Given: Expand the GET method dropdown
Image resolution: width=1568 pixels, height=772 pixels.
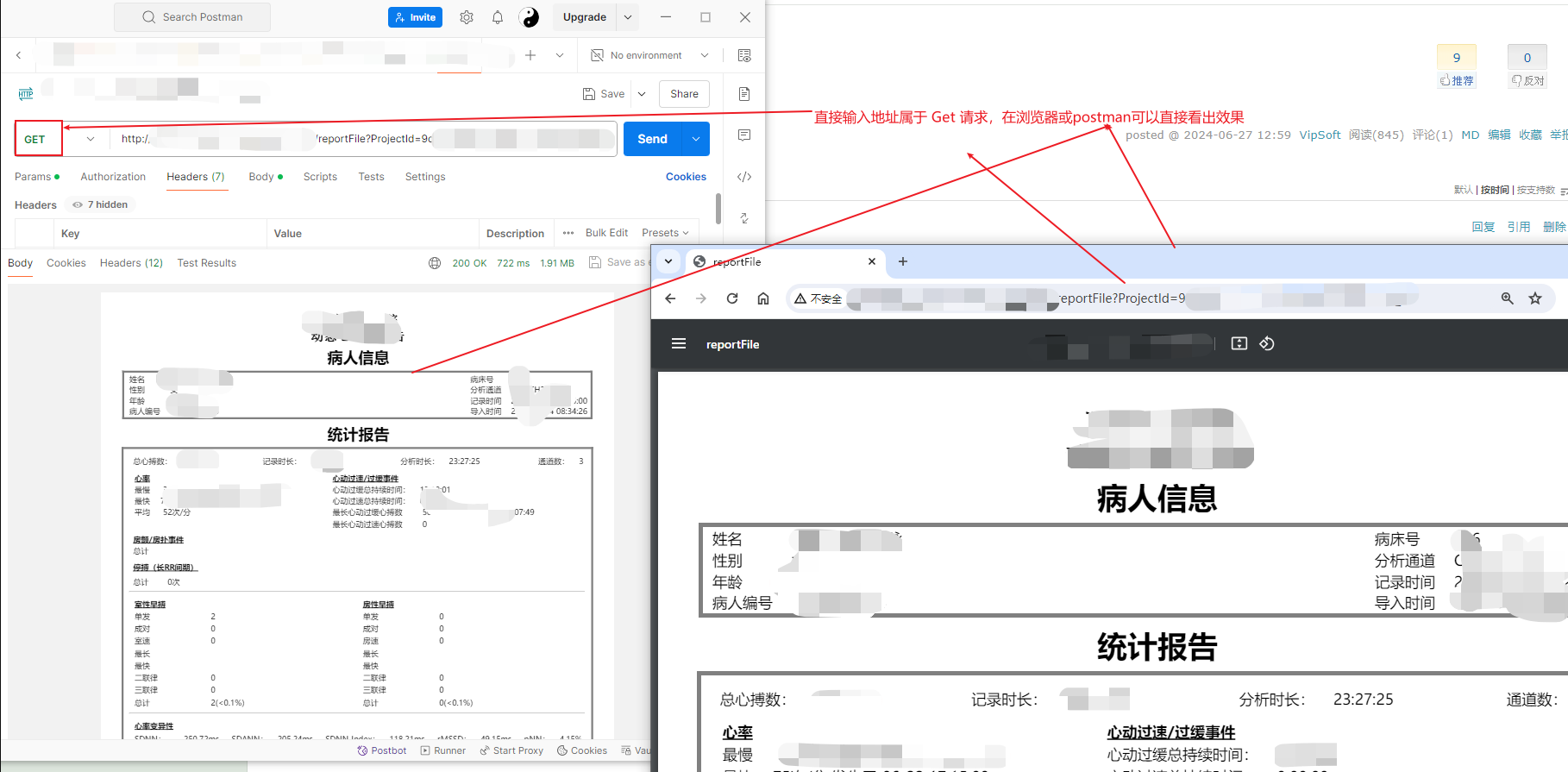Looking at the screenshot, I should (91, 139).
